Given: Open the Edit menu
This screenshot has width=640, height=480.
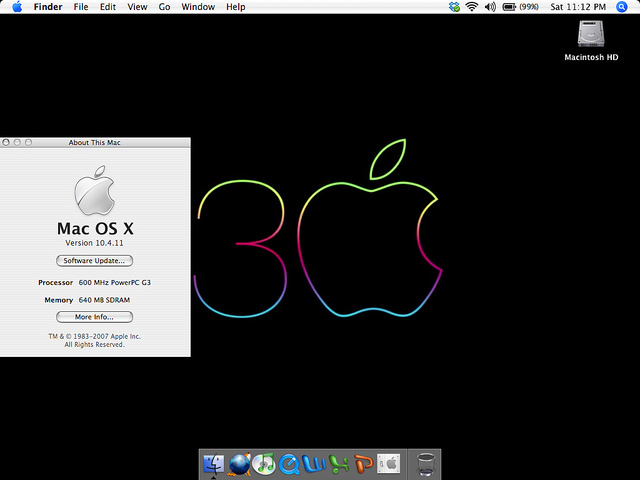Looking at the screenshot, I should tap(108, 7).
